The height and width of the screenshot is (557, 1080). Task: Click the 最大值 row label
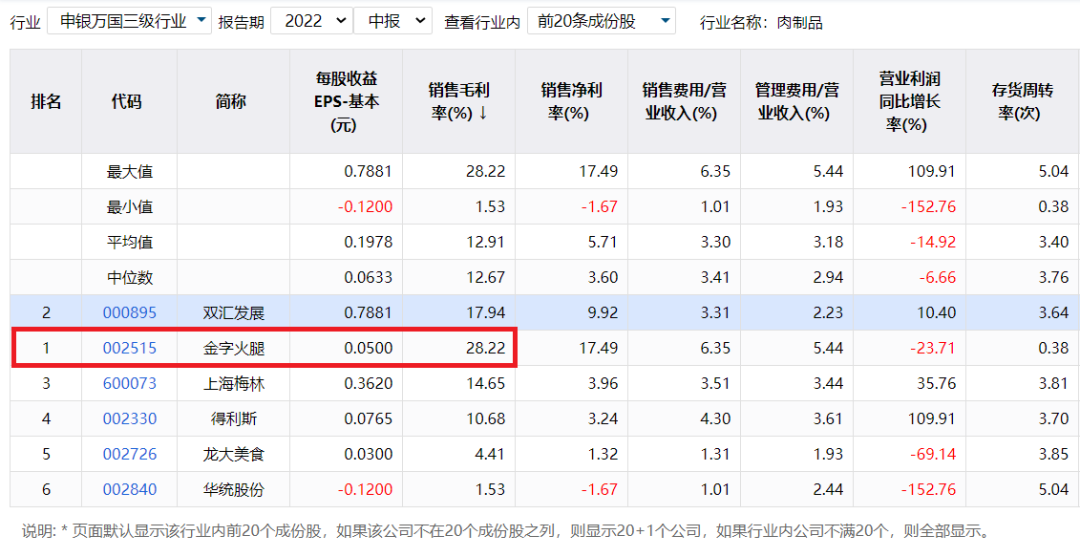[x=129, y=171]
